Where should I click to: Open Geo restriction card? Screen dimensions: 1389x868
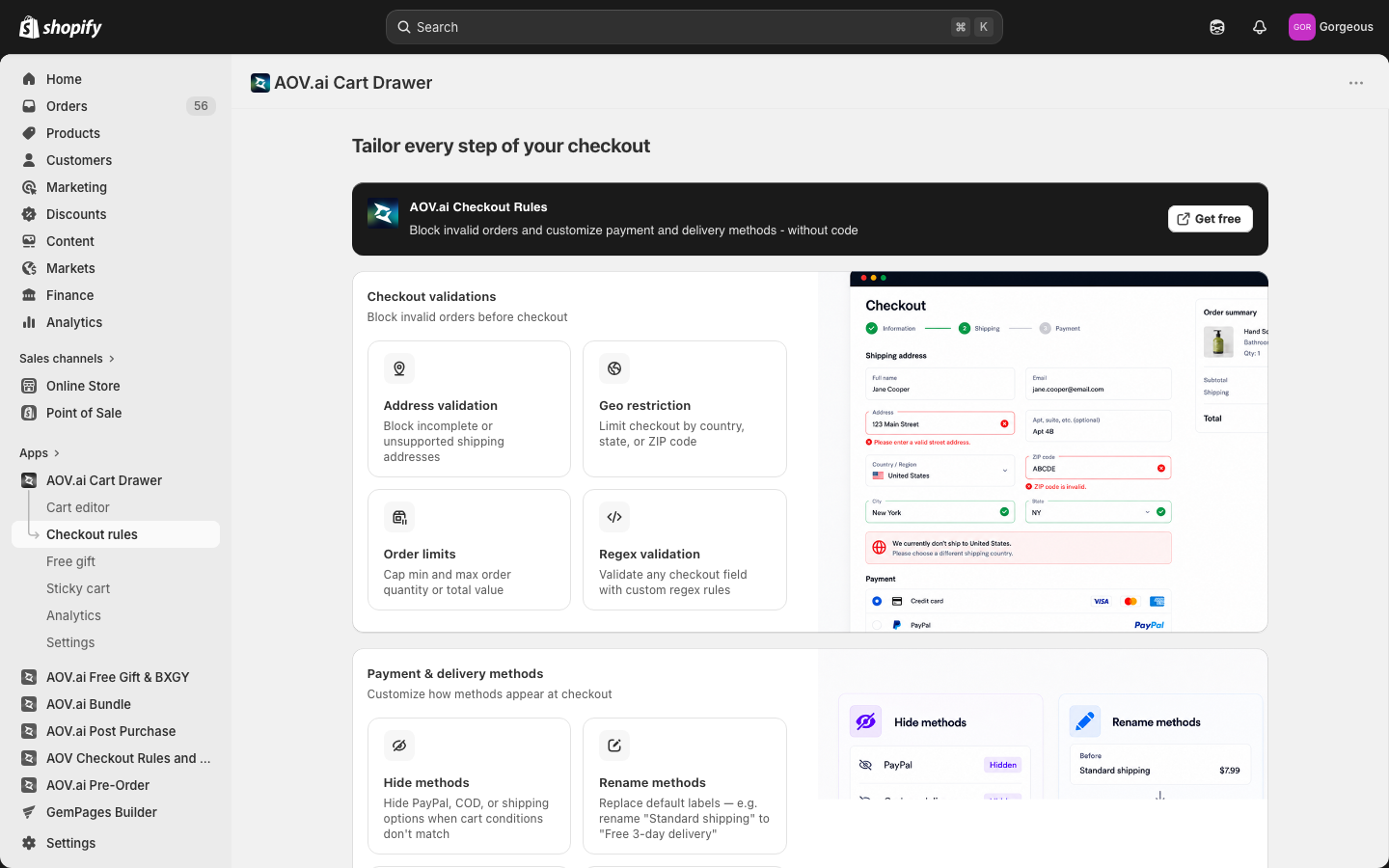point(685,409)
